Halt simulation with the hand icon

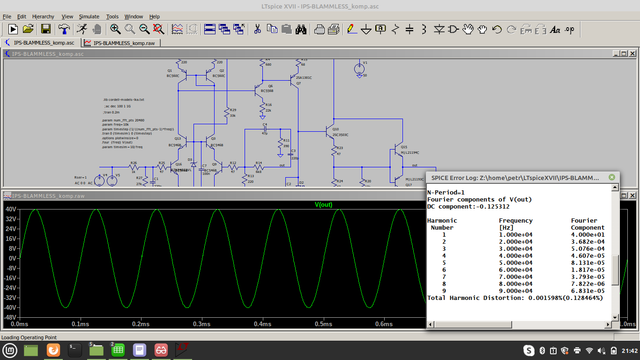97,29
